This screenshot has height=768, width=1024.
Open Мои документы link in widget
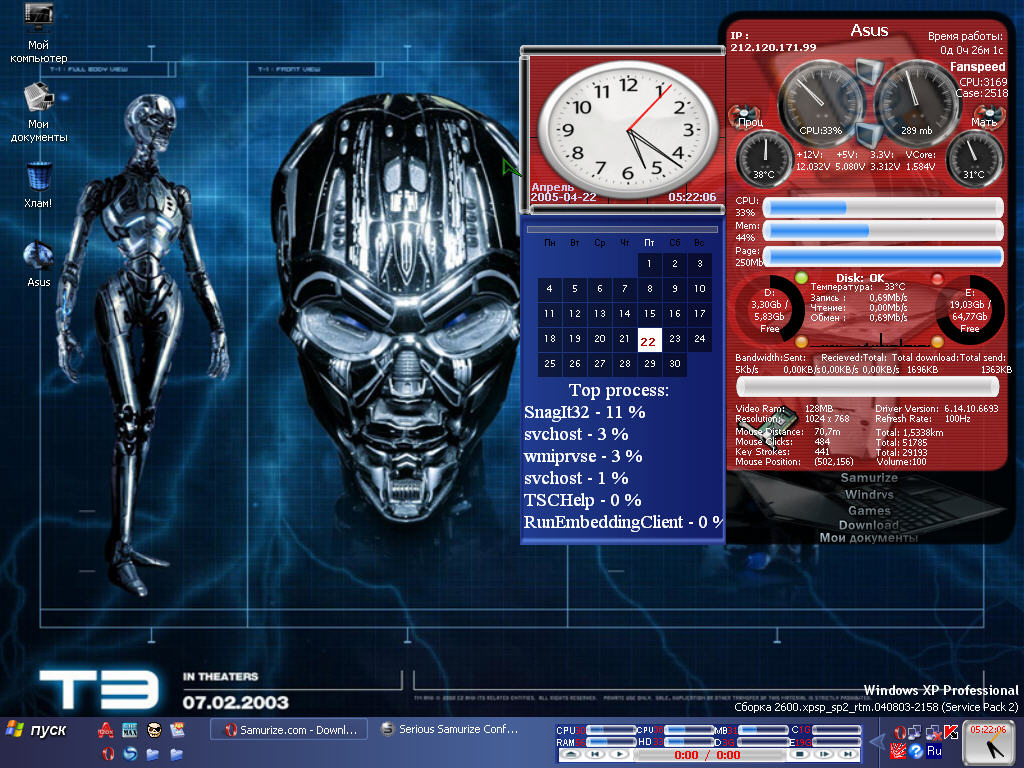click(869, 538)
